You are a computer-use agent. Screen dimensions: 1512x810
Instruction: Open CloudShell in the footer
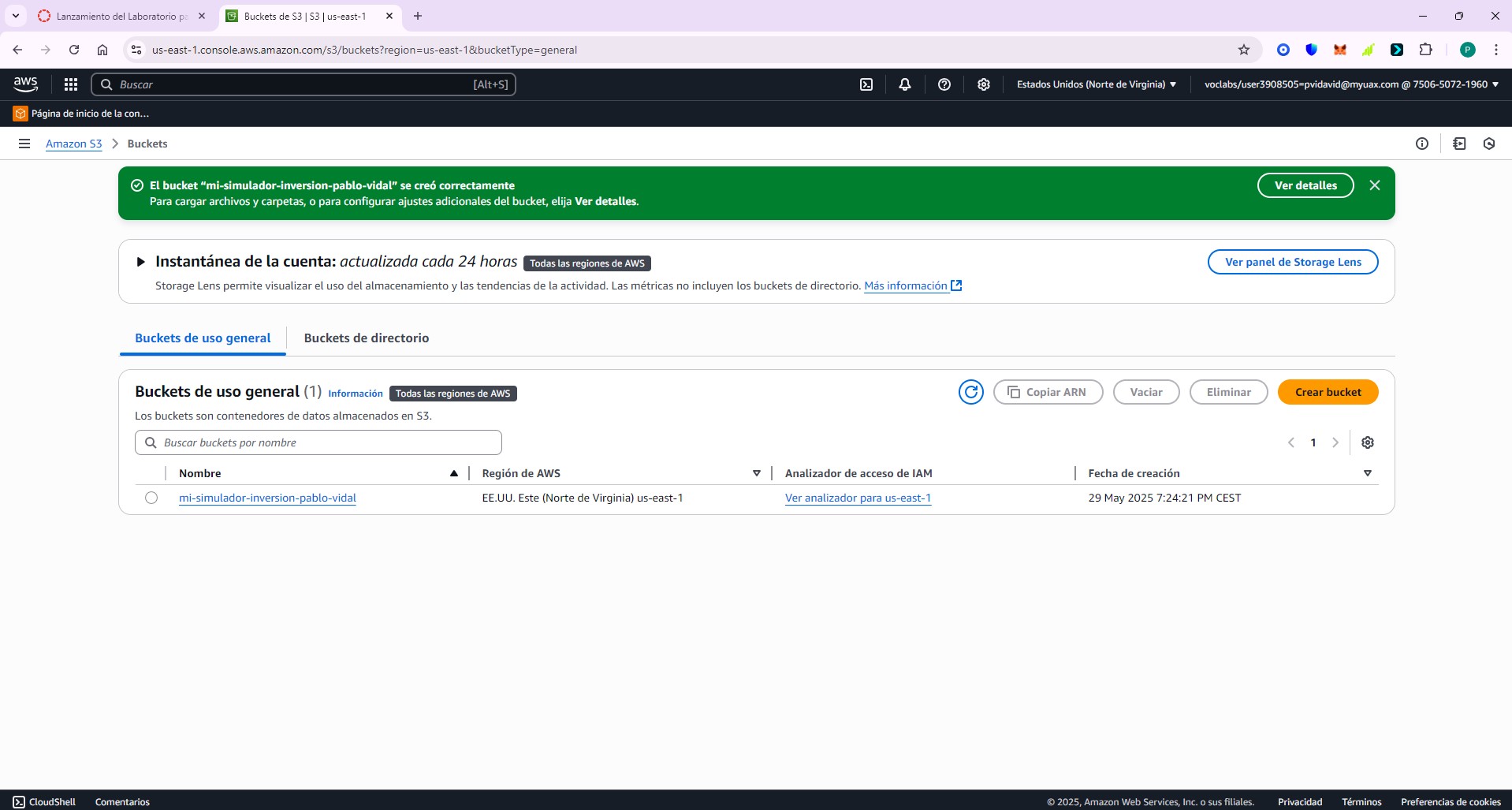click(44, 801)
